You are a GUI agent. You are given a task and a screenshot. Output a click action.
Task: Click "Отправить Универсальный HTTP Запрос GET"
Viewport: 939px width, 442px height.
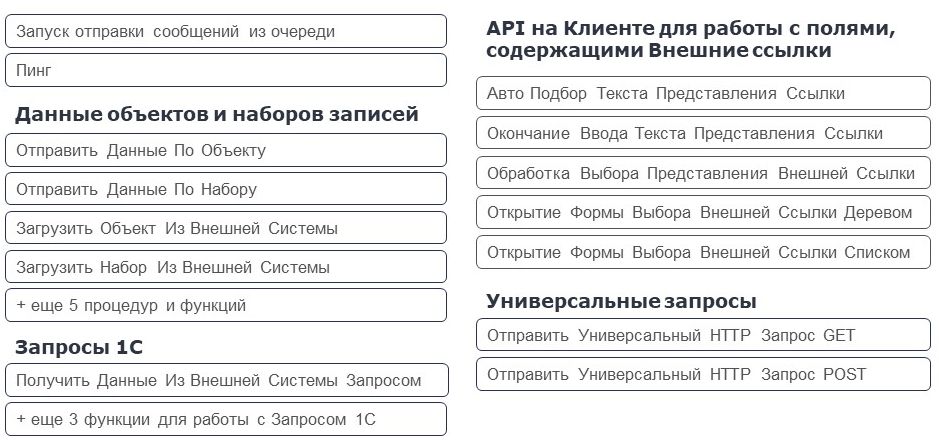703,335
